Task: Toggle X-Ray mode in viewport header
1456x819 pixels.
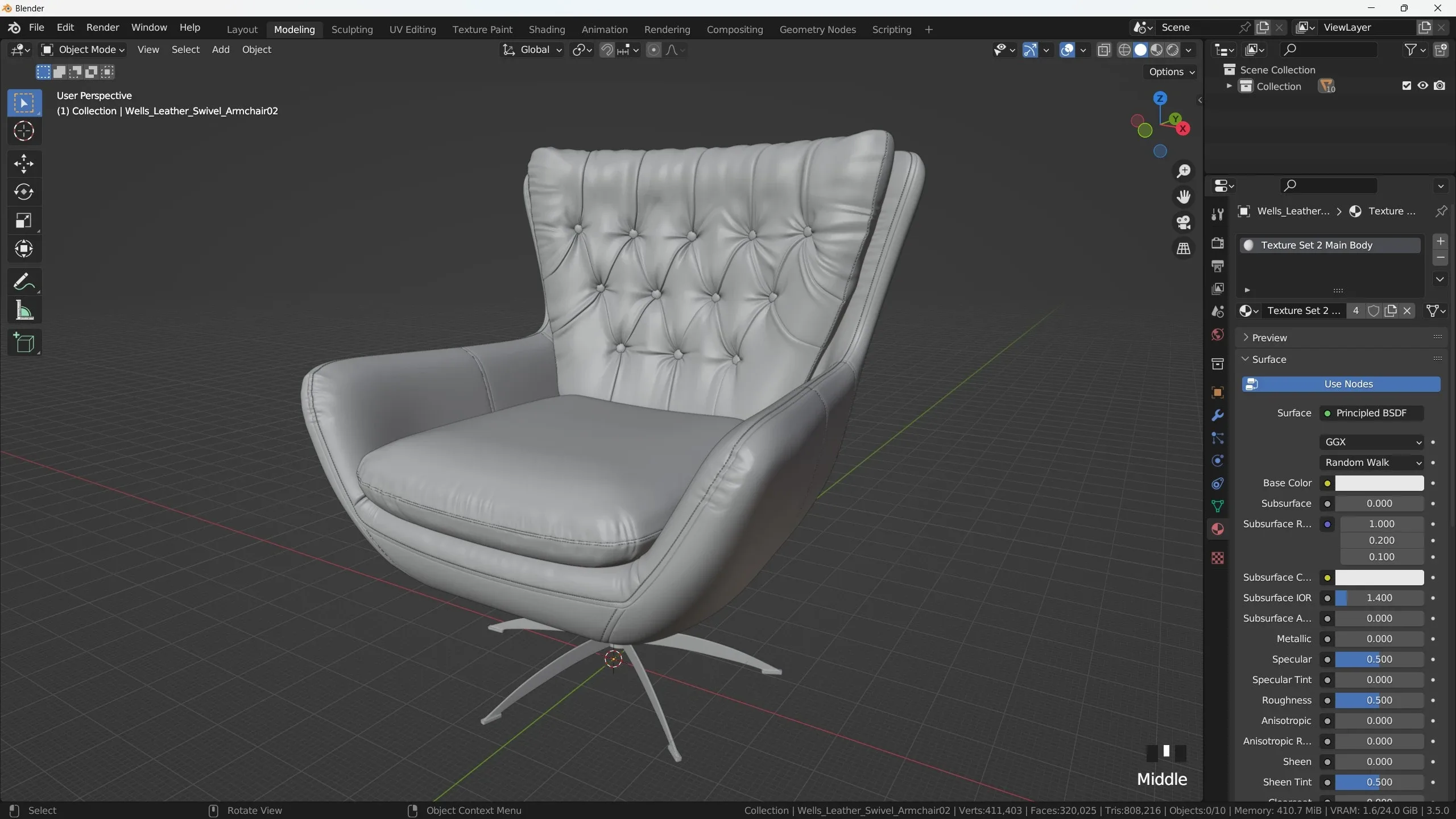Action: (1104, 50)
